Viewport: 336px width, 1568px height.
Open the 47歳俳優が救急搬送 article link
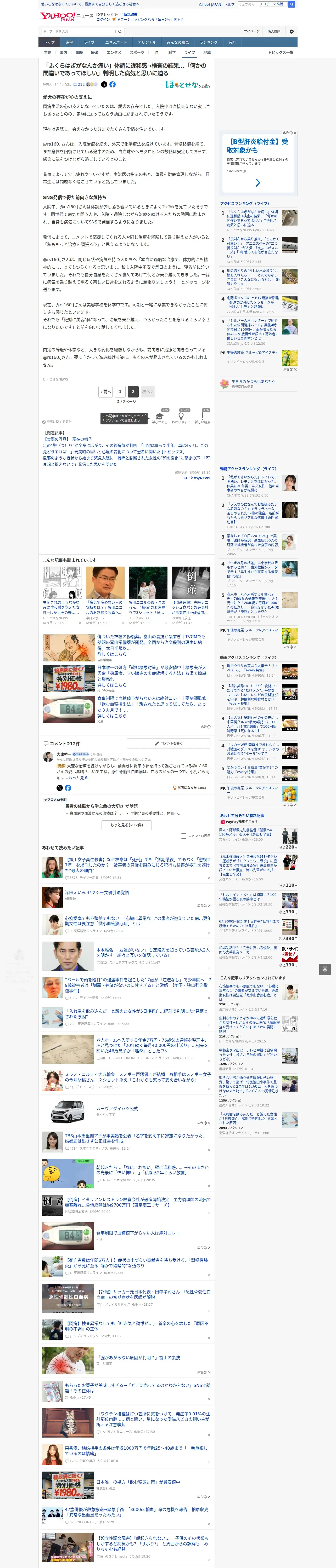point(136,1513)
